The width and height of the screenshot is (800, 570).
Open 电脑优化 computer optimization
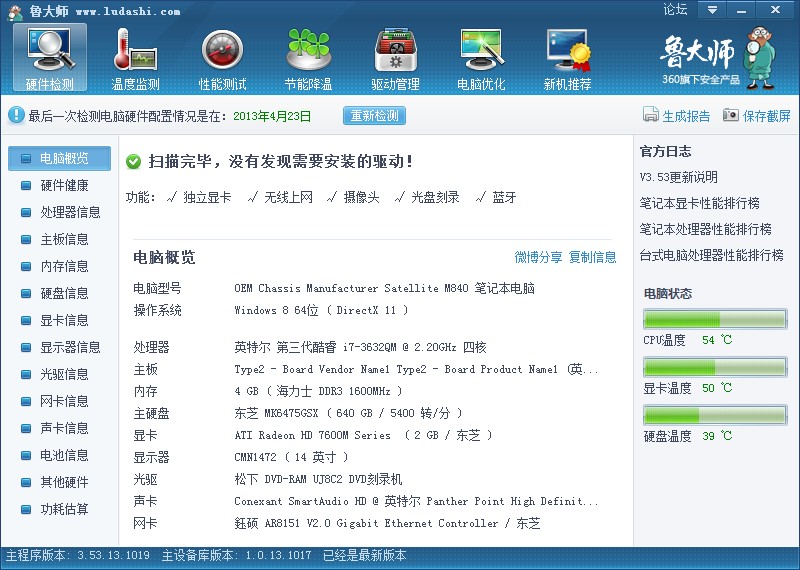point(481,58)
